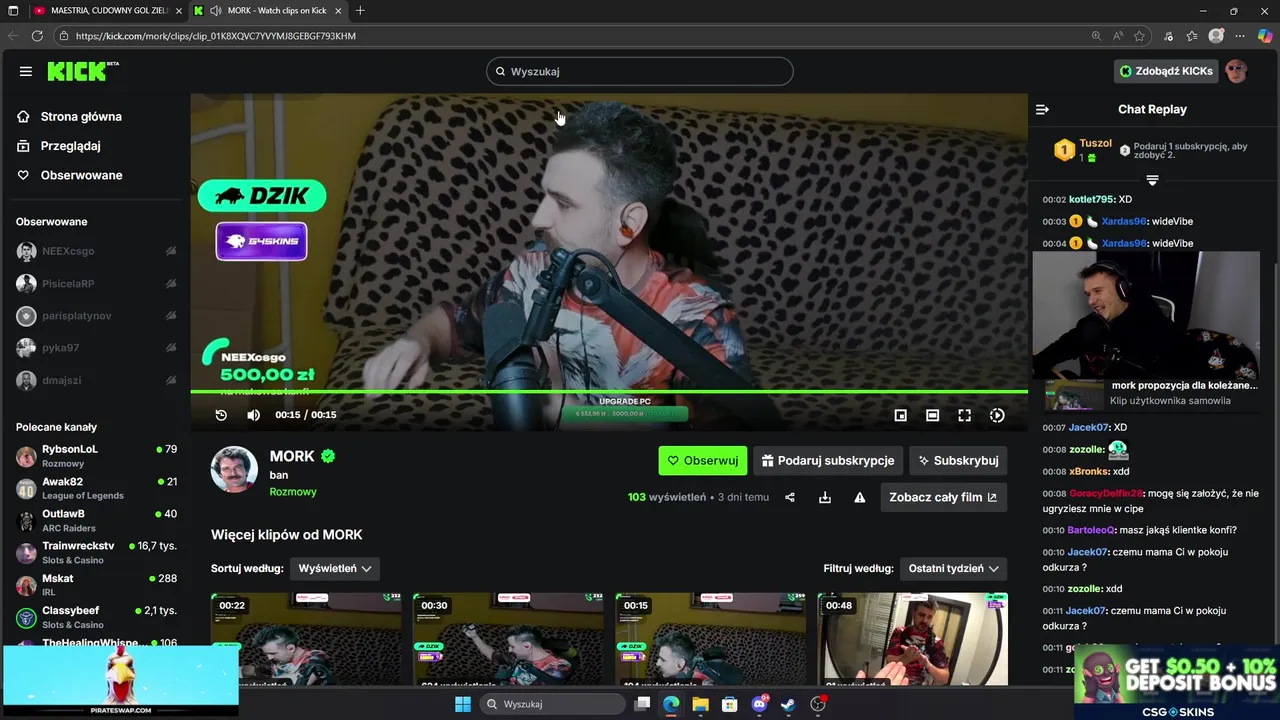This screenshot has width=1280, height=720.
Task: Open recommended channel Mskat
Action: click(x=96, y=585)
